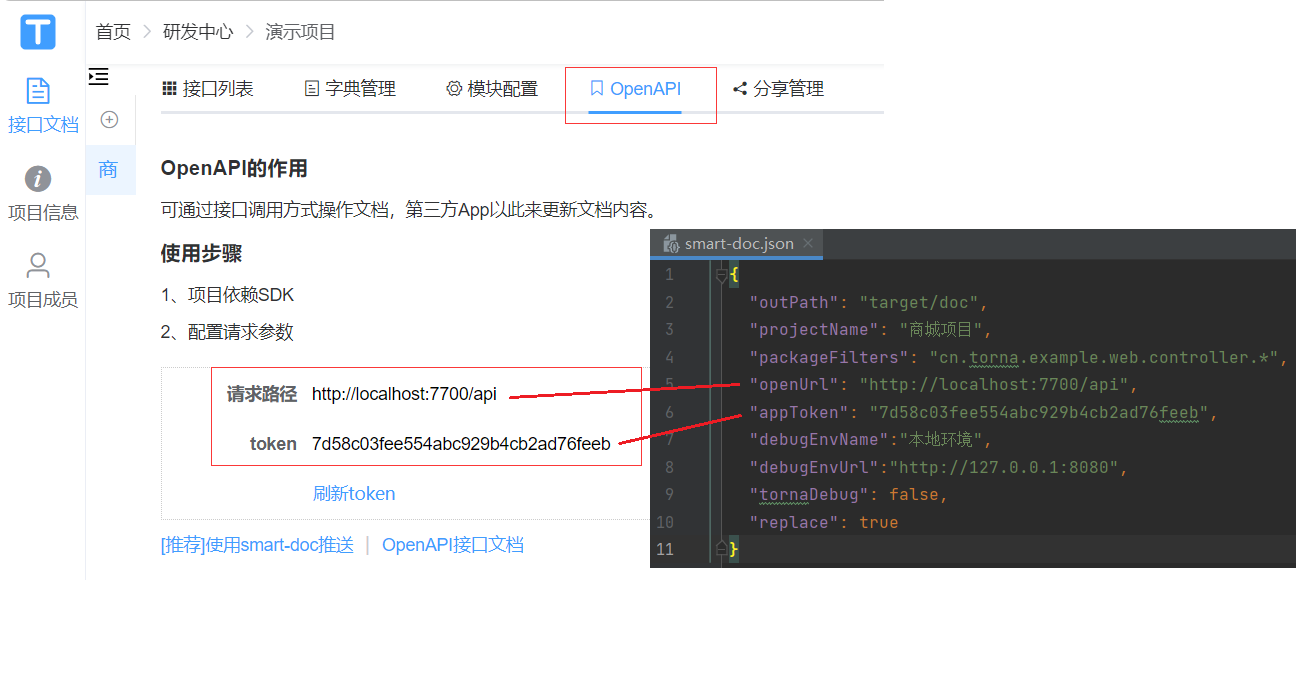Click 2、配置请求参数 step text
This screenshot has width=1300, height=697.
(227, 332)
